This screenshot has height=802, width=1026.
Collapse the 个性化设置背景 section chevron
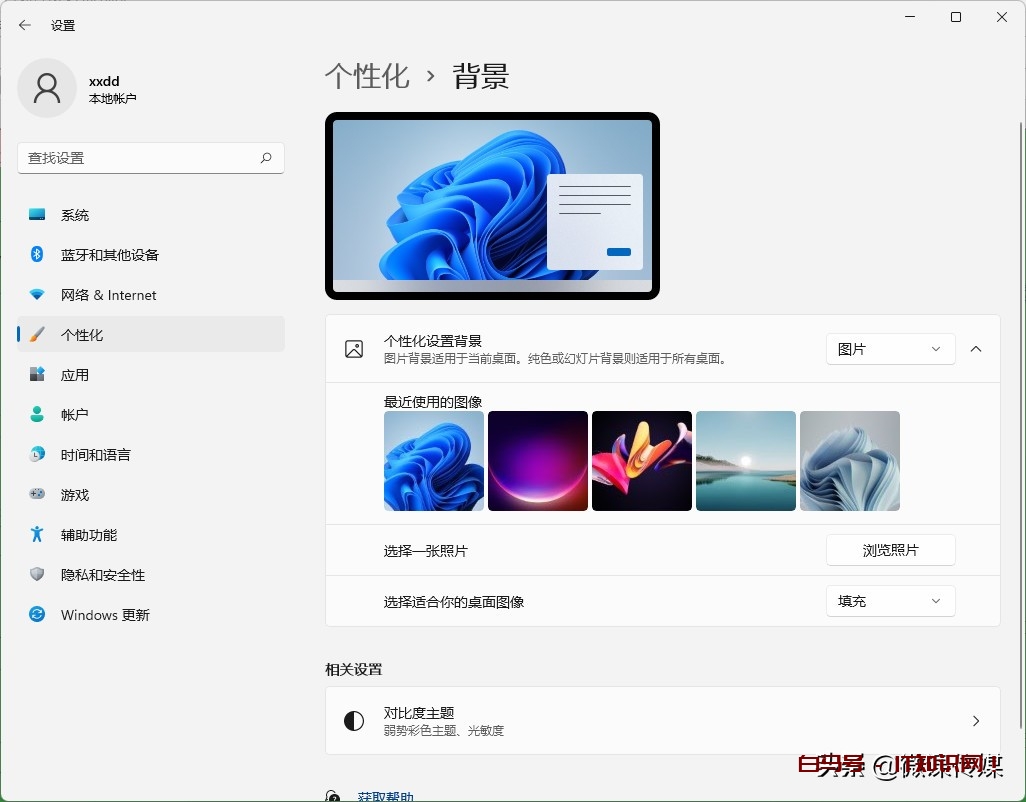(x=975, y=349)
